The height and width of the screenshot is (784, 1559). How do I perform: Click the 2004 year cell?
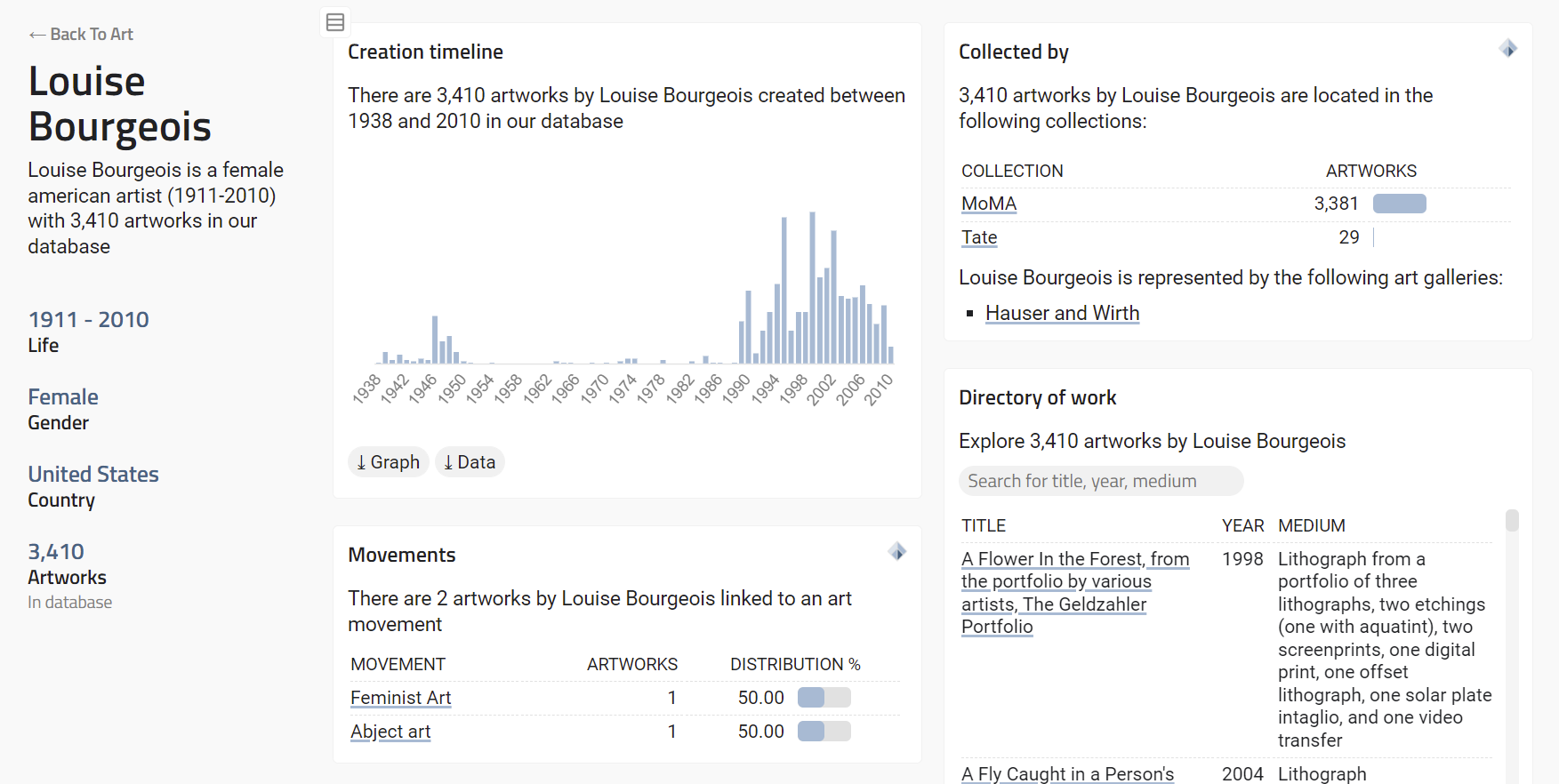1242,774
